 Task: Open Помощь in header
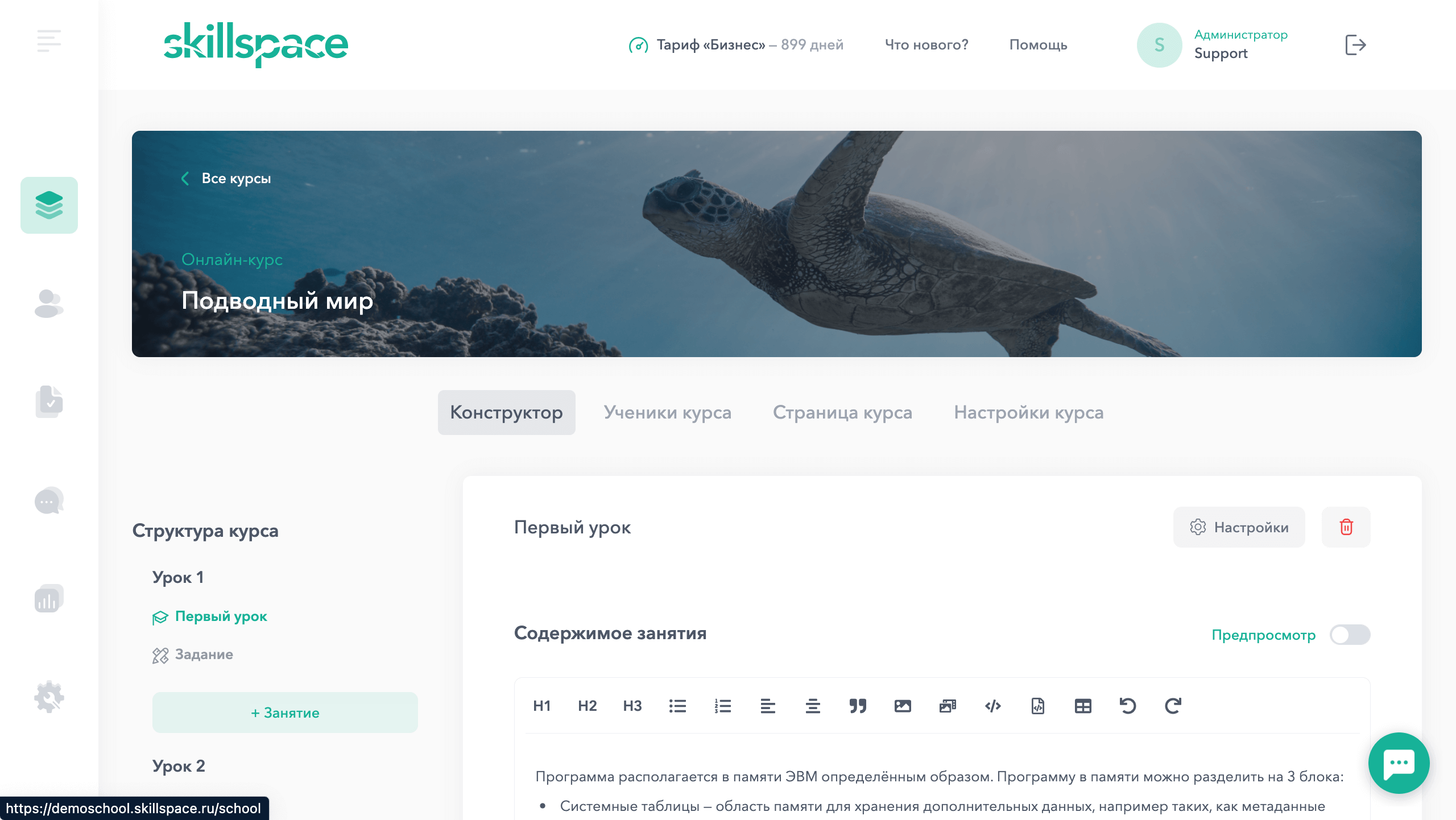(x=1038, y=45)
